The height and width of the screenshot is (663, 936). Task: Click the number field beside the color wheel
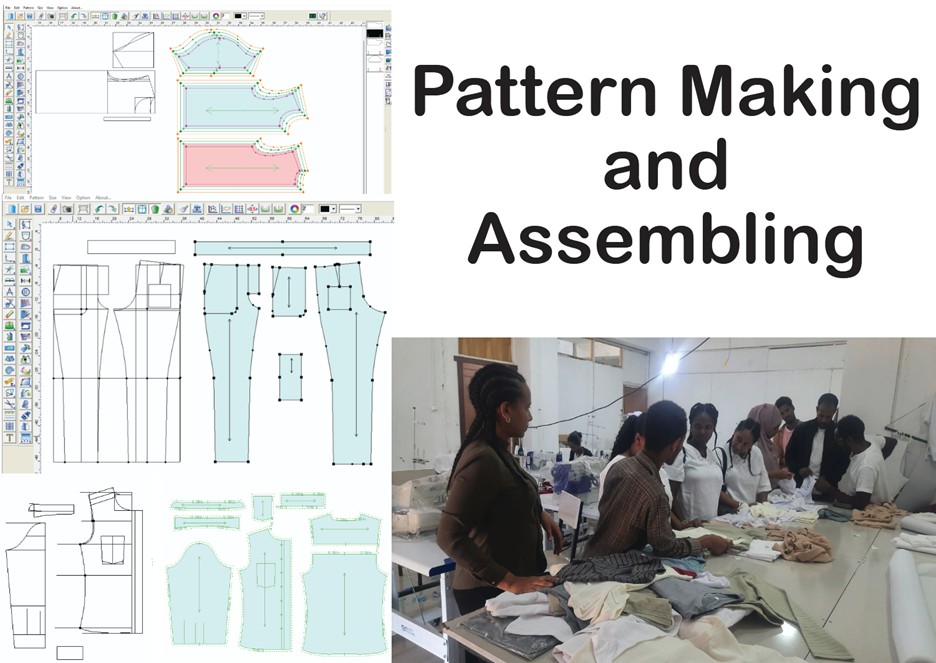[x=308, y=208]
